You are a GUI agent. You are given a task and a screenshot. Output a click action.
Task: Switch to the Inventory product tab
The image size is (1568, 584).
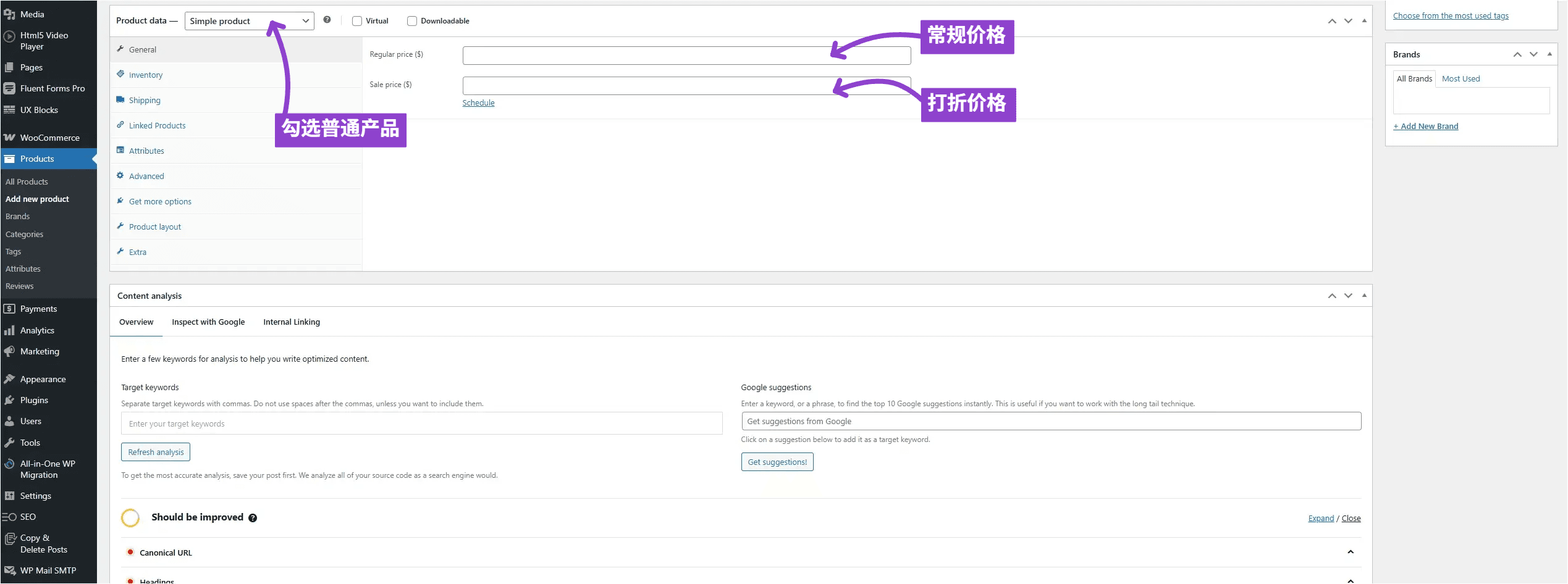[146, 75]
